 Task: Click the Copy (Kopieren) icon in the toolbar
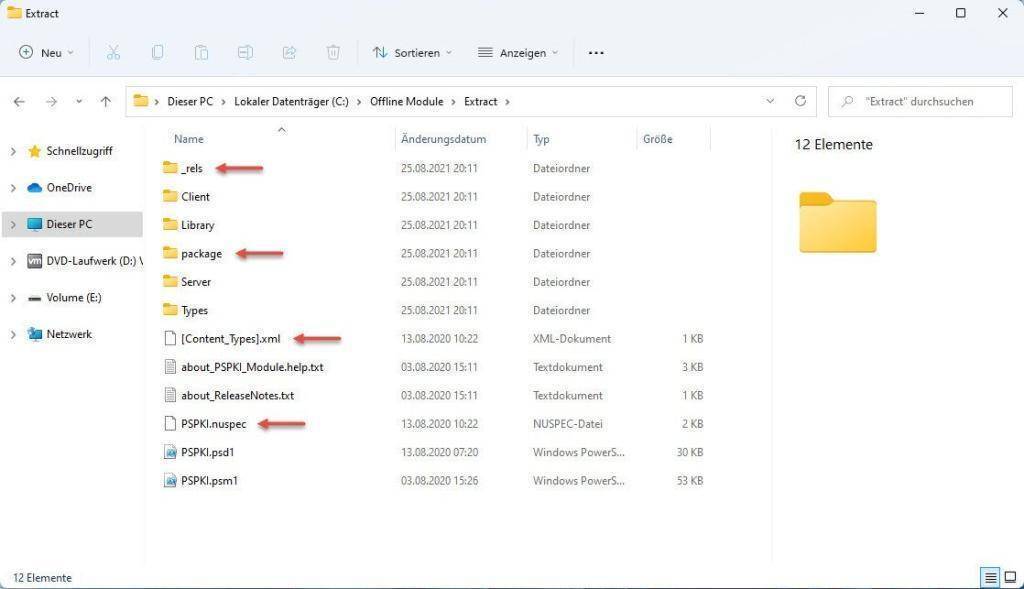(x=157, y=52)
